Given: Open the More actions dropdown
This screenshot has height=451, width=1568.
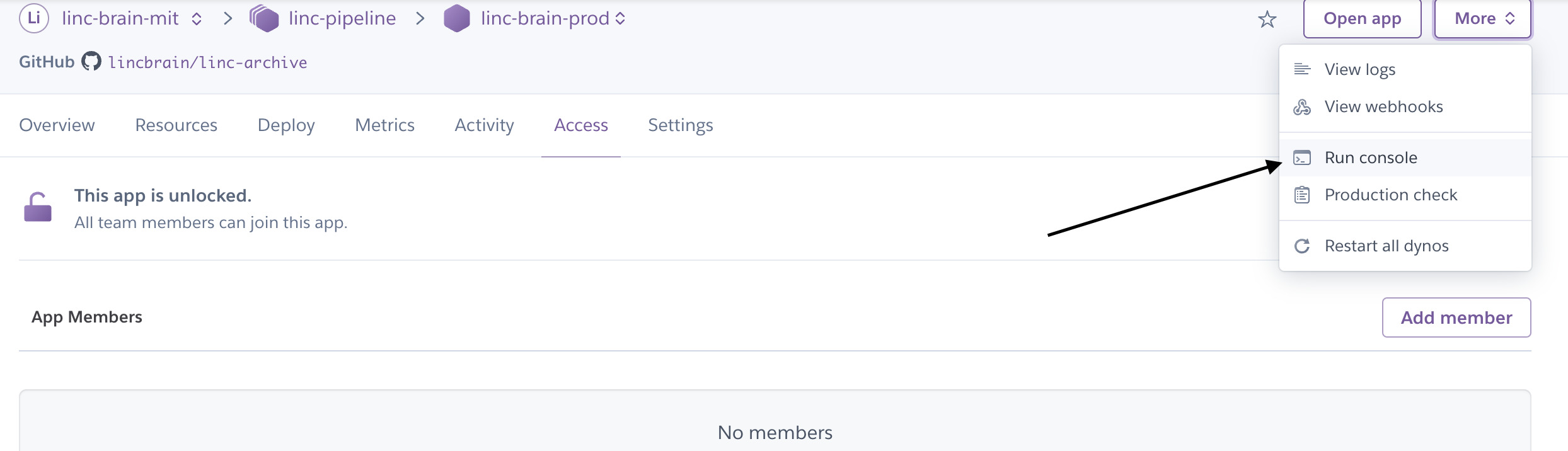Looking at the screenshot, I should point(1482,18).
